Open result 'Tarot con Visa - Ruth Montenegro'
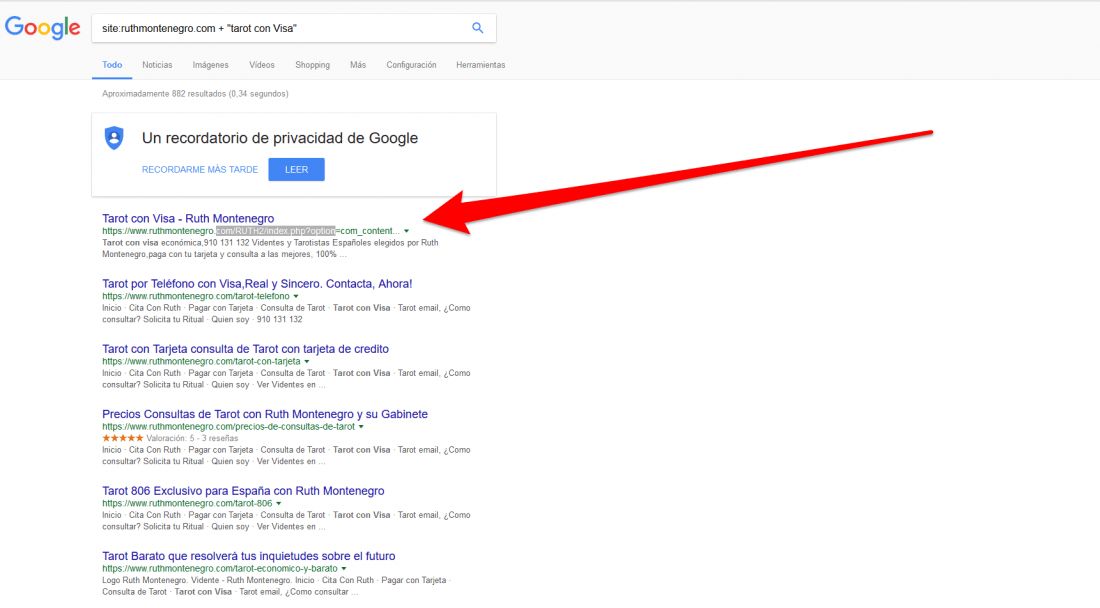Screen dimensions: 1100x608 point(188,218)
